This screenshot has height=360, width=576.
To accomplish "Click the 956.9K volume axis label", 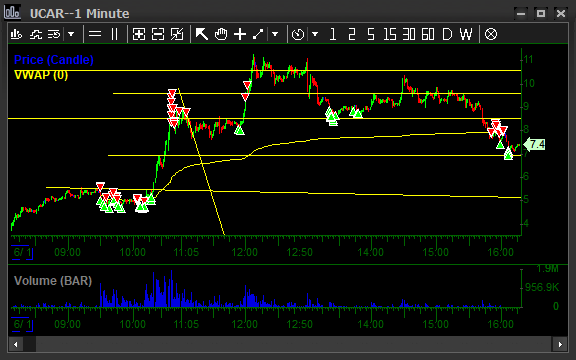I will click(542, 287).
